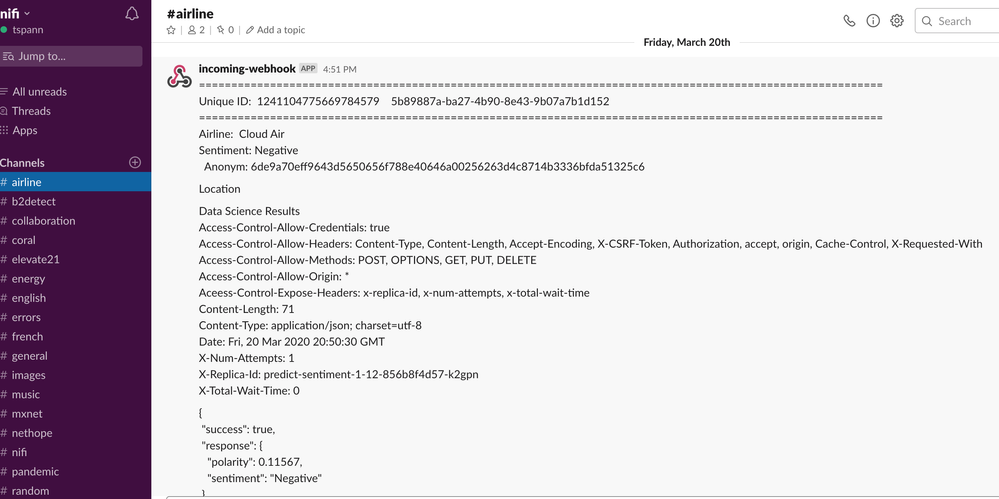Viewport: 999px width, 499px height.
Task: Open Apps from the sidebar
Action: pos(25,130)
